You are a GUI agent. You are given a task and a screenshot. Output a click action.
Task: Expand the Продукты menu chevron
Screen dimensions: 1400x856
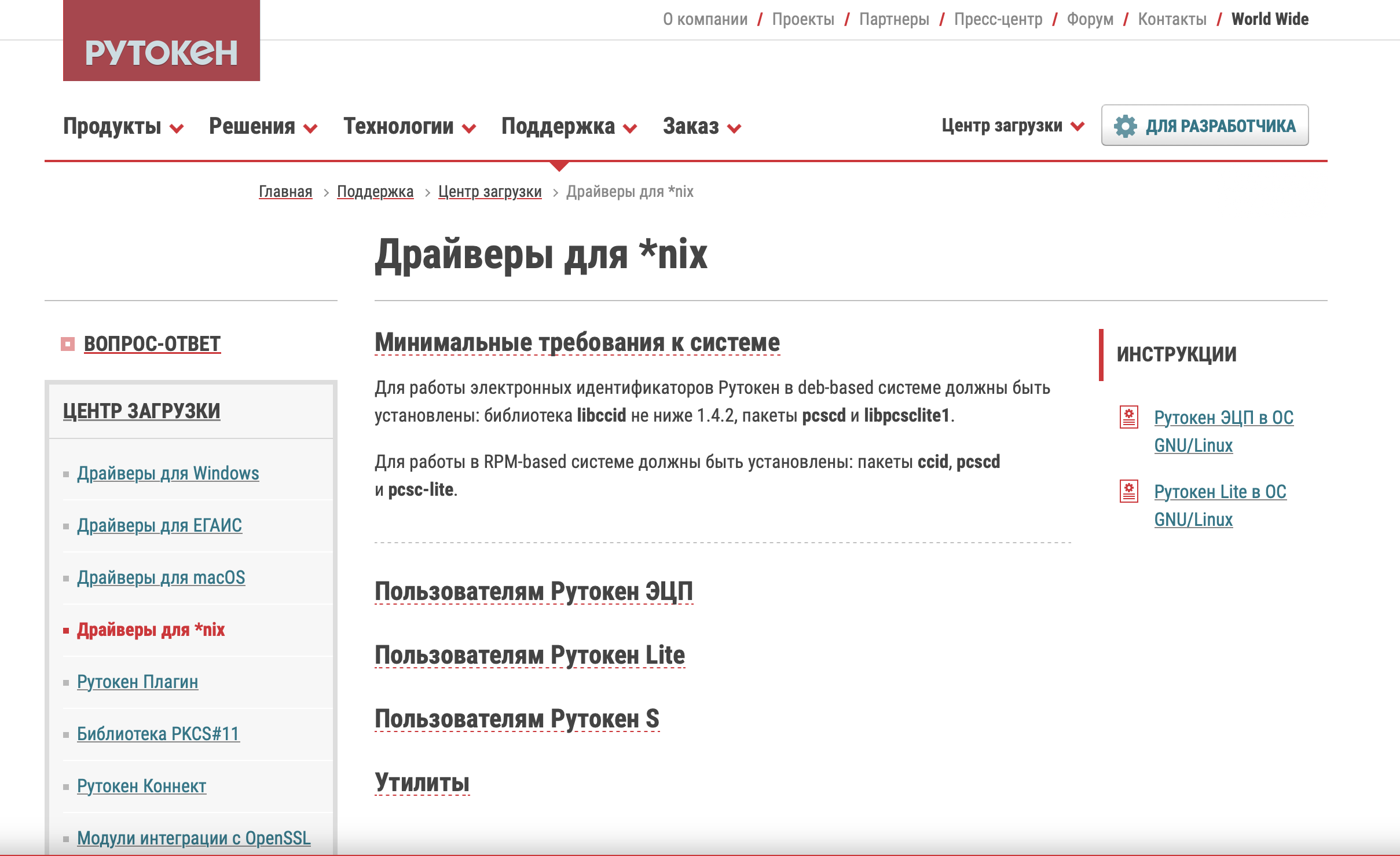(177, 128)
